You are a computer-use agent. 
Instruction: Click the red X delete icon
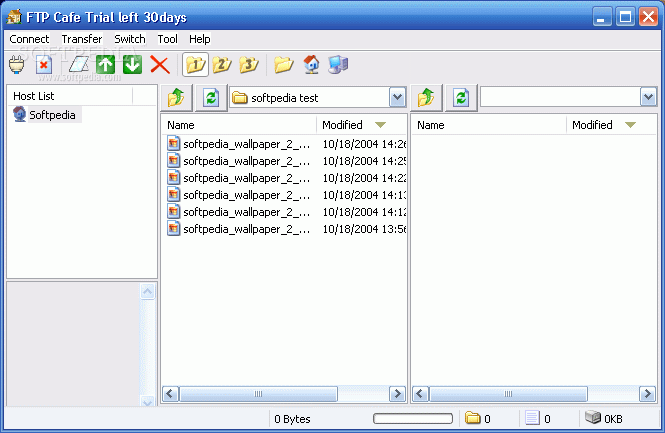coord(160,65)
